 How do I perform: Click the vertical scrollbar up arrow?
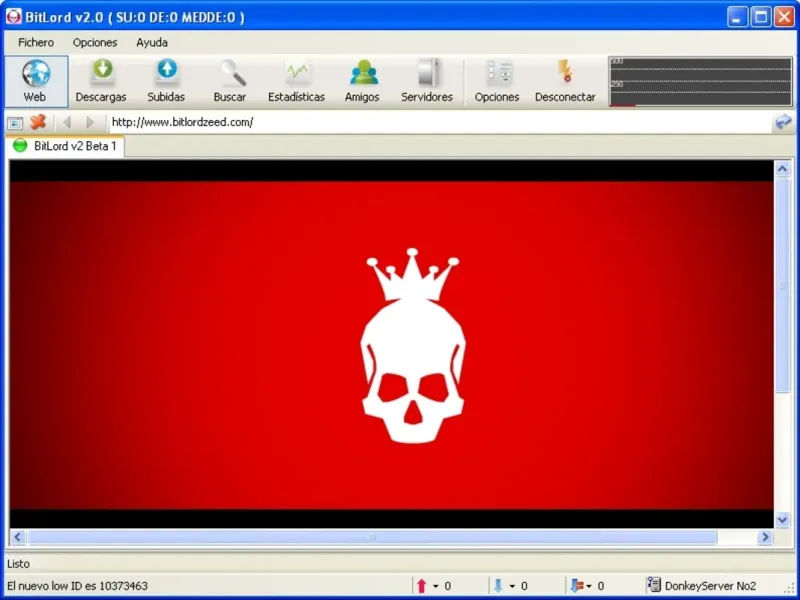(783, 169)
